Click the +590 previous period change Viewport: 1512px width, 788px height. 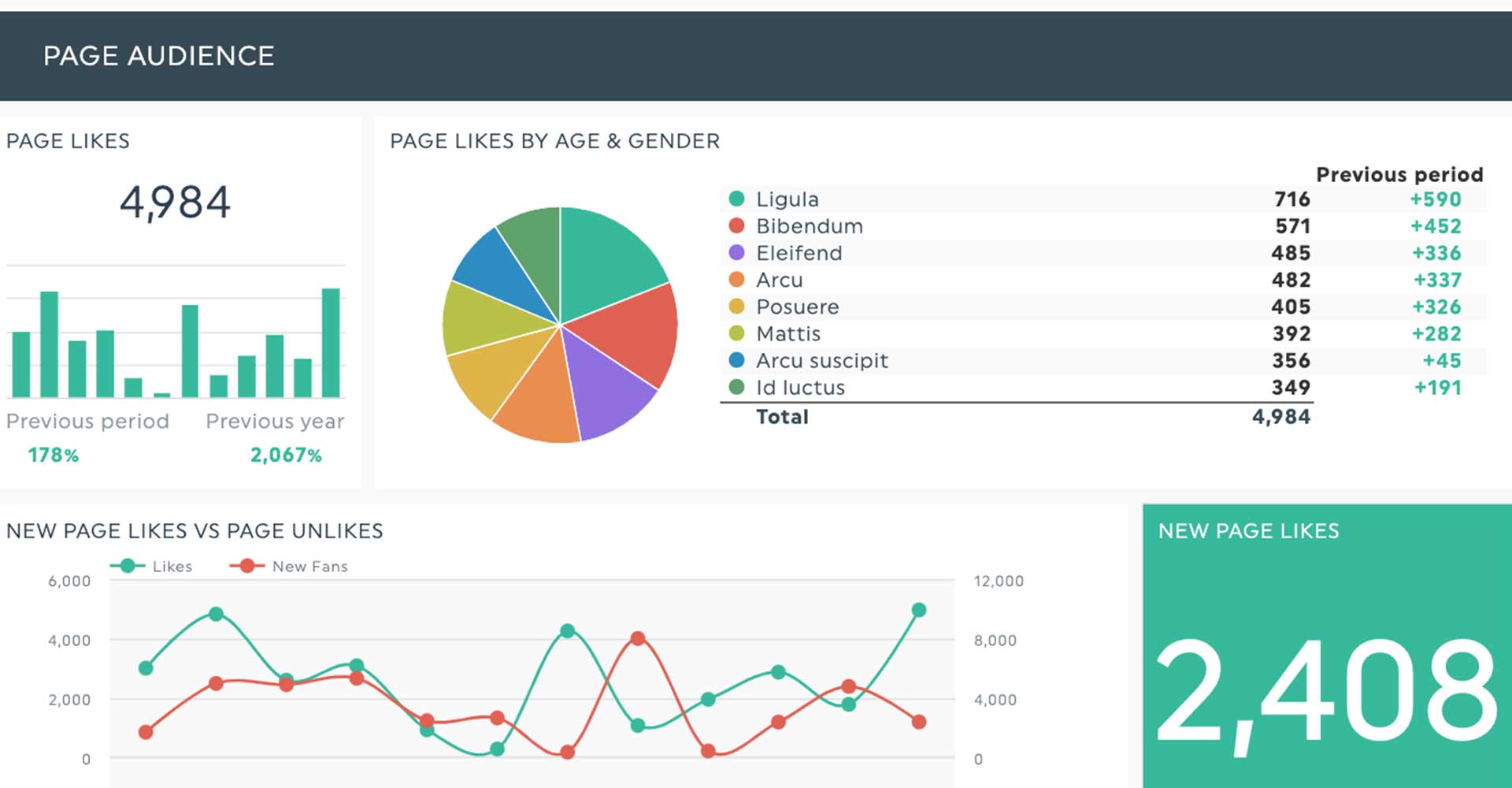pos(1436,199)
